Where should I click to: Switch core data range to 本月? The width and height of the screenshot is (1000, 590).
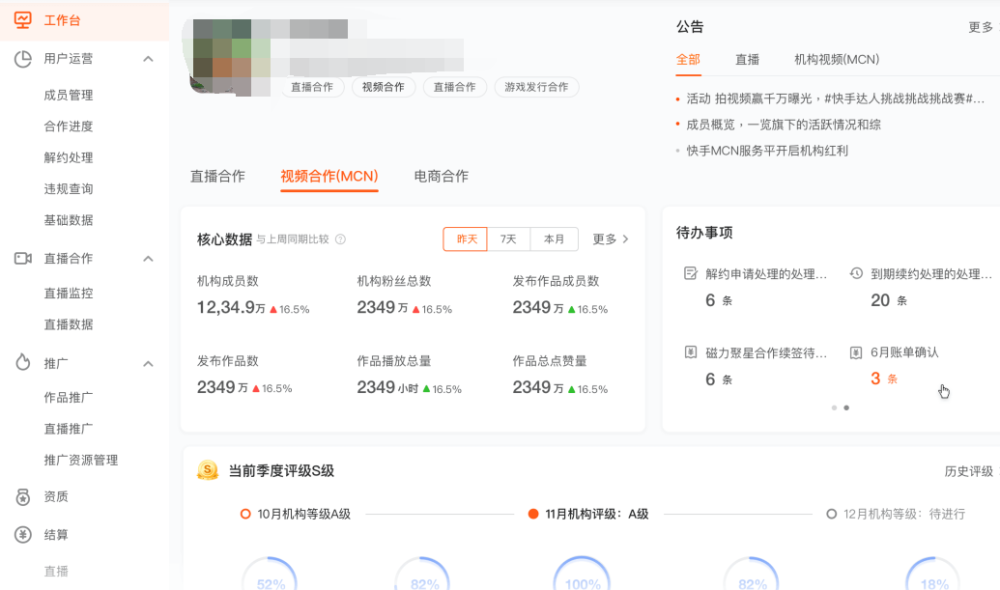tap(554, 239)
